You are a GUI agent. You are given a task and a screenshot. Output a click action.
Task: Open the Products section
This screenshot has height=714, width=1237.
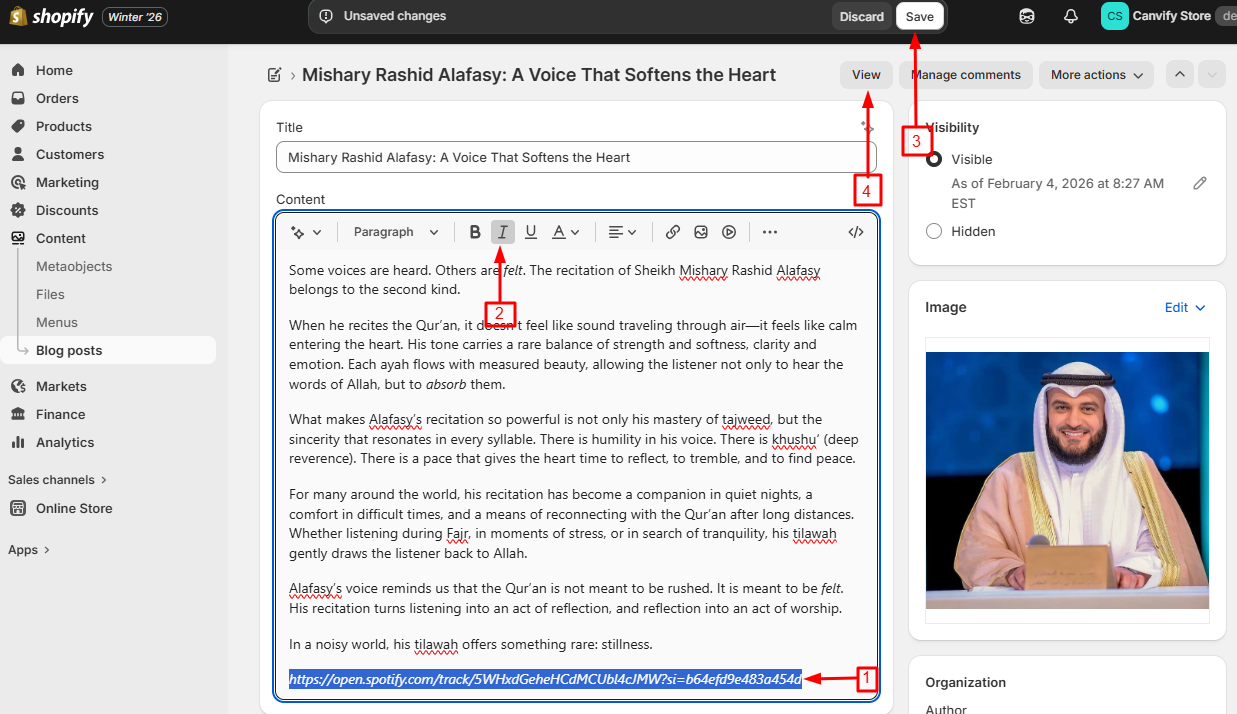pos(63,126)
